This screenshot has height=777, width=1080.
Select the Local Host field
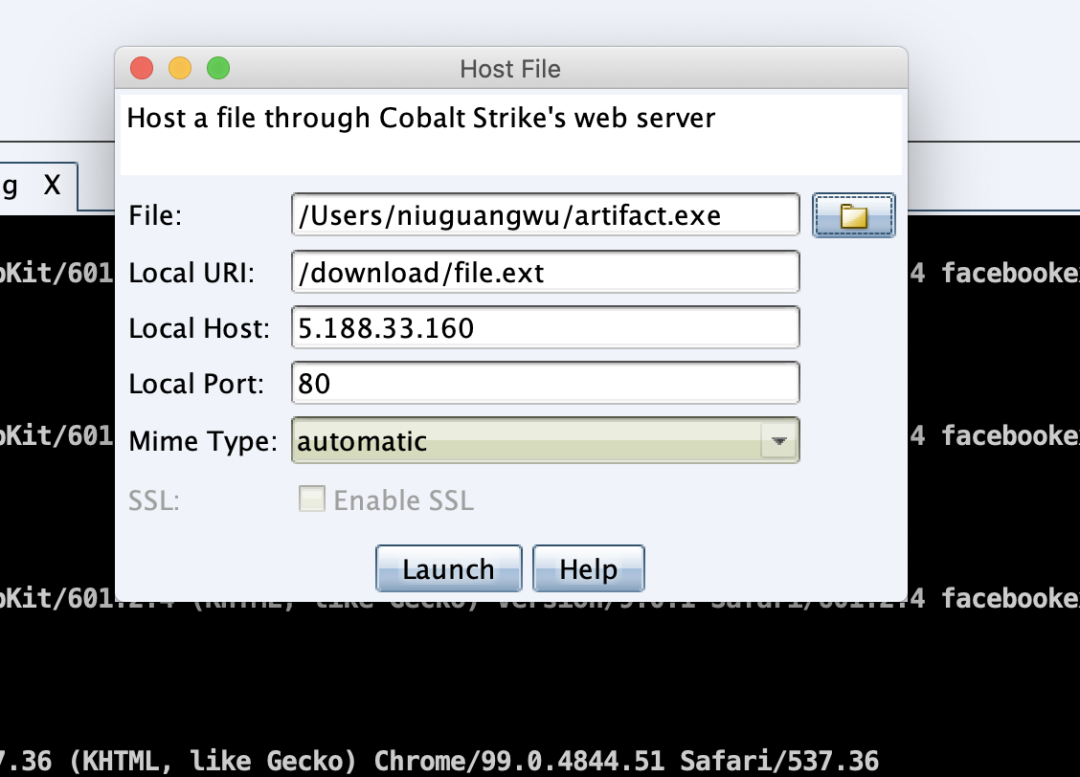click(546, 327)
